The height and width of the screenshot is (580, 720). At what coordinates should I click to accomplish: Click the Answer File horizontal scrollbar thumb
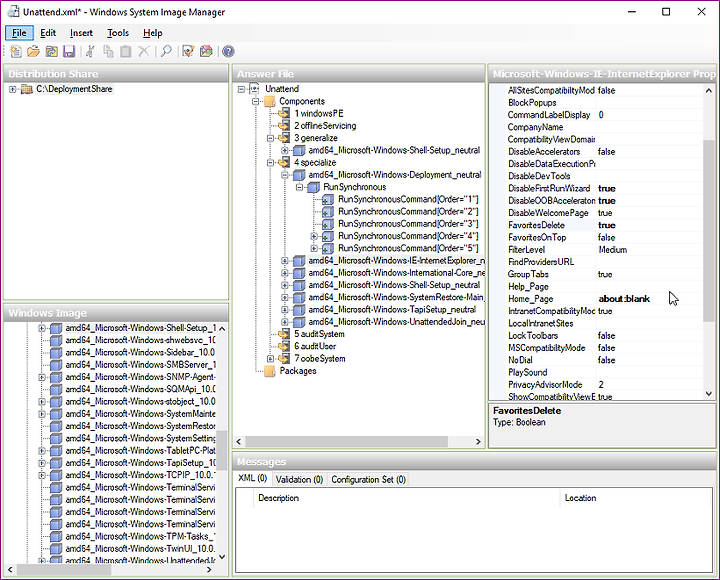[x=347, y=441]
